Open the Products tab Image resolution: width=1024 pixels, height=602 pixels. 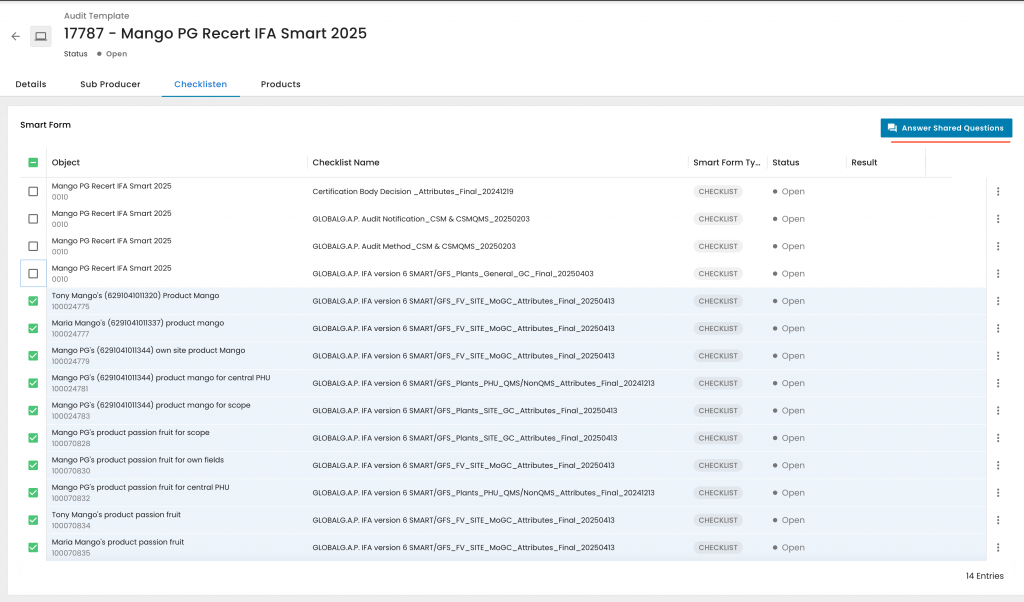[x=281, y=84]
